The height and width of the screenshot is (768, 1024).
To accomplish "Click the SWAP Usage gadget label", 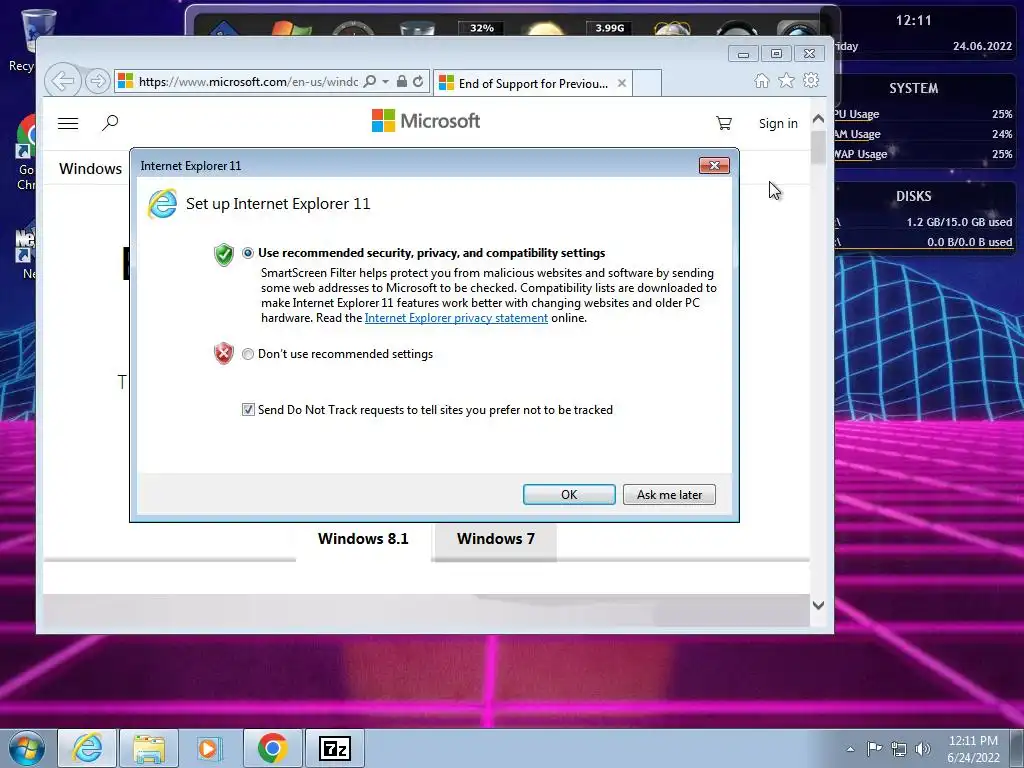I will 861,155.
